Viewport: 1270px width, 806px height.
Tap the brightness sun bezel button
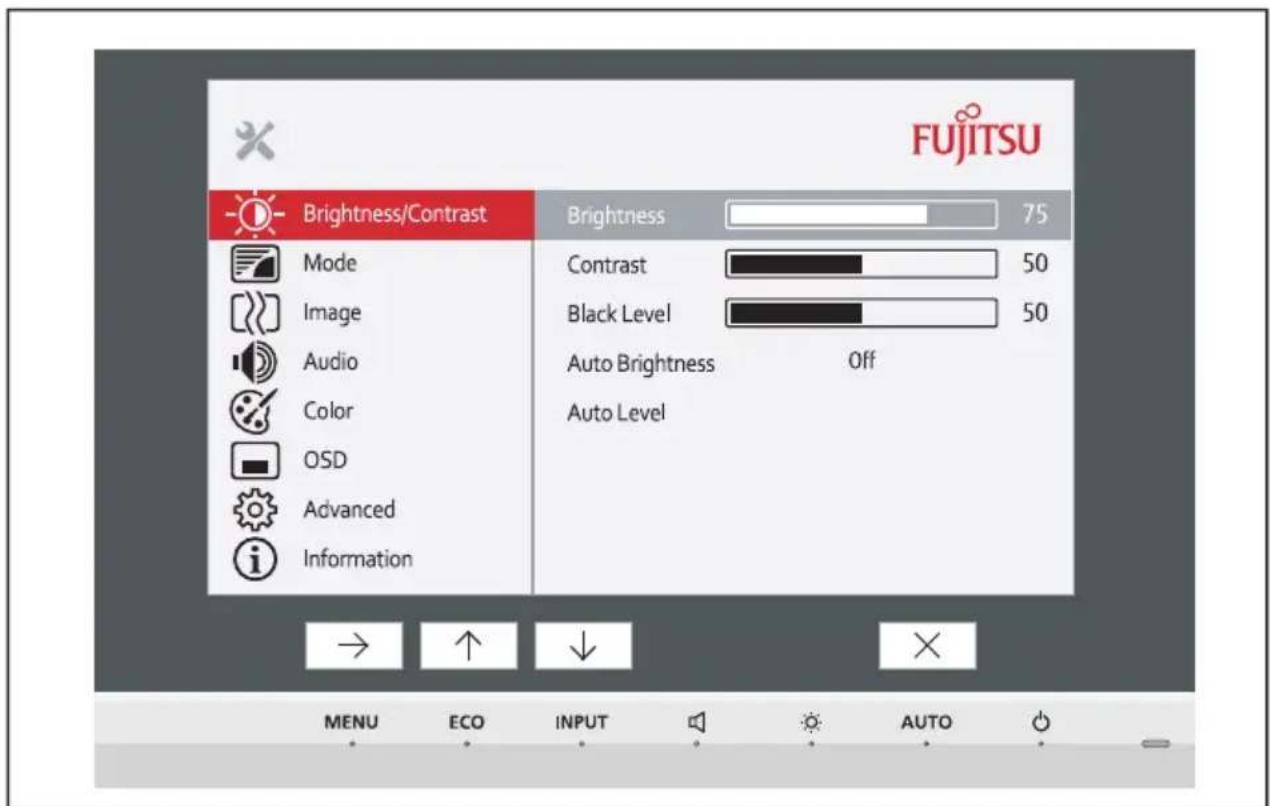[811, 721]
